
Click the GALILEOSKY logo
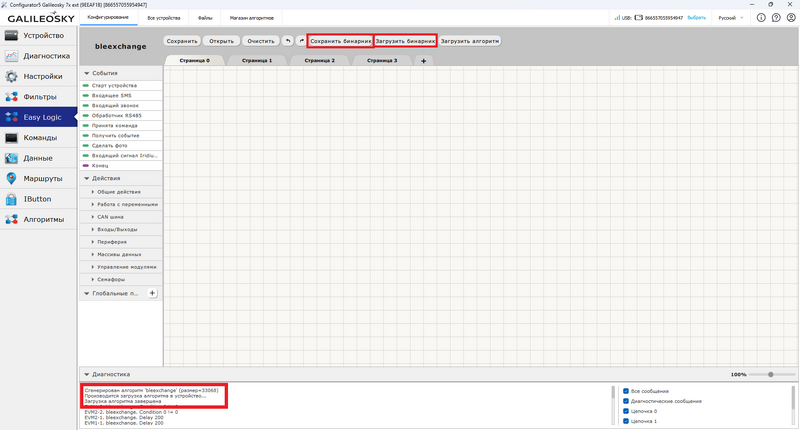click(41, 18)
